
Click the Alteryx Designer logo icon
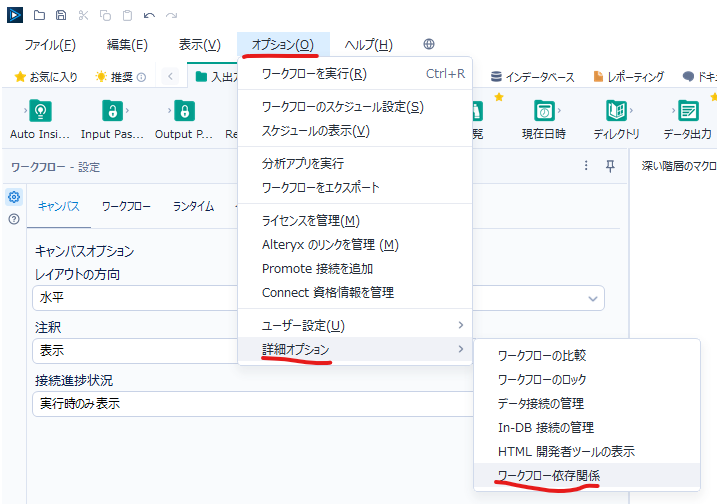pos(15,15)
